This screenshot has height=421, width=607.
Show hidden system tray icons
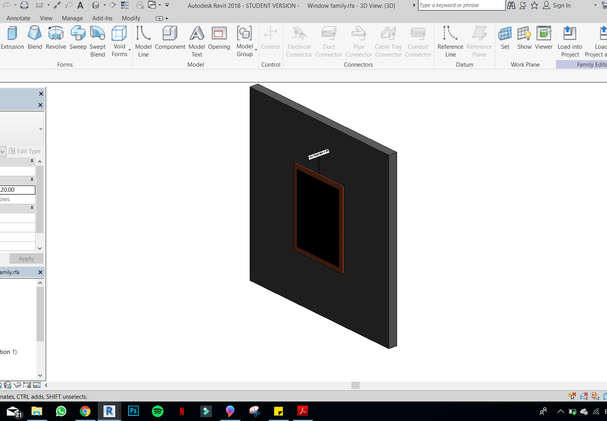pos(560,411)
